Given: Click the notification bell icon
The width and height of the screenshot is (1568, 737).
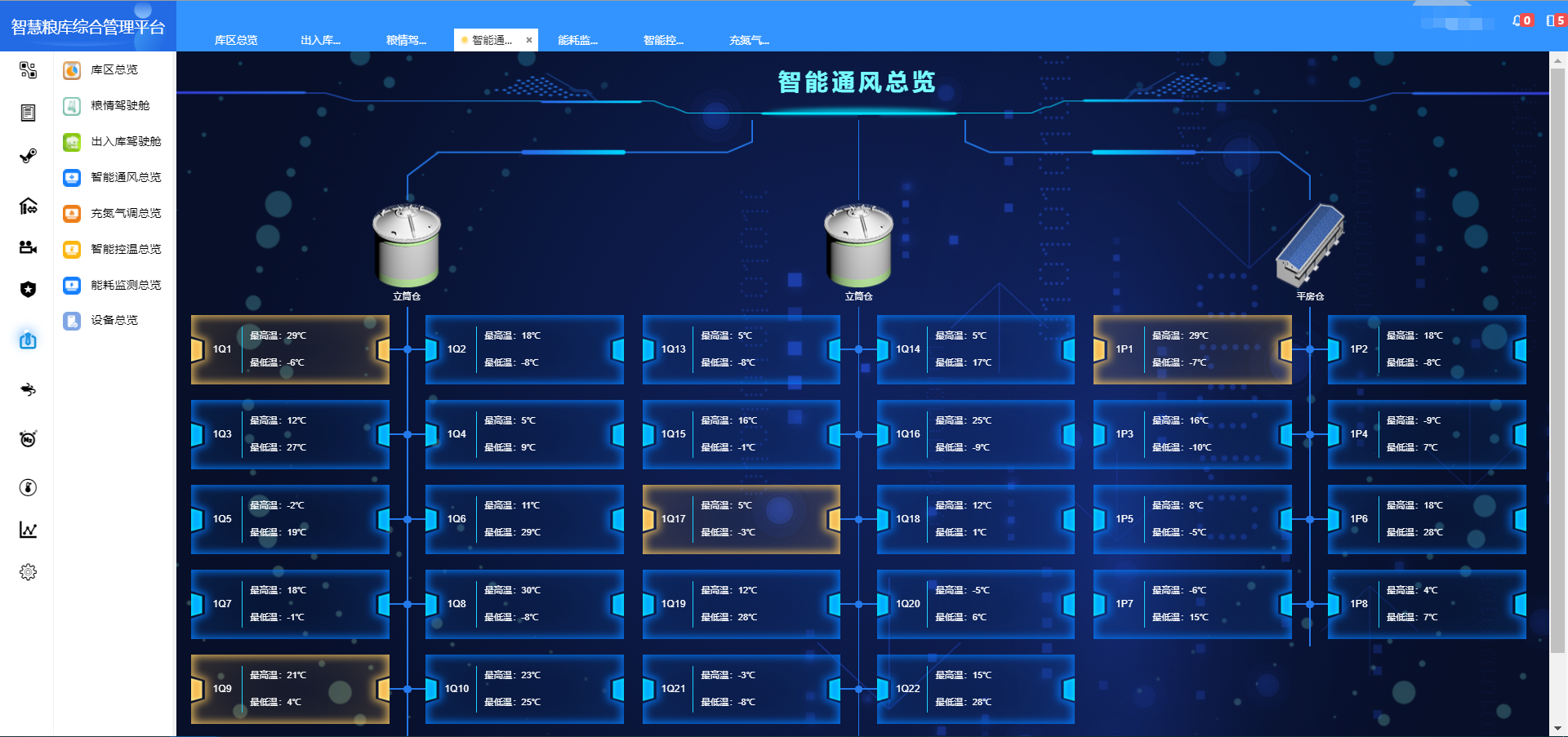Looking at the screenshot, I should pyautogui.click(x=1517, y=21).
